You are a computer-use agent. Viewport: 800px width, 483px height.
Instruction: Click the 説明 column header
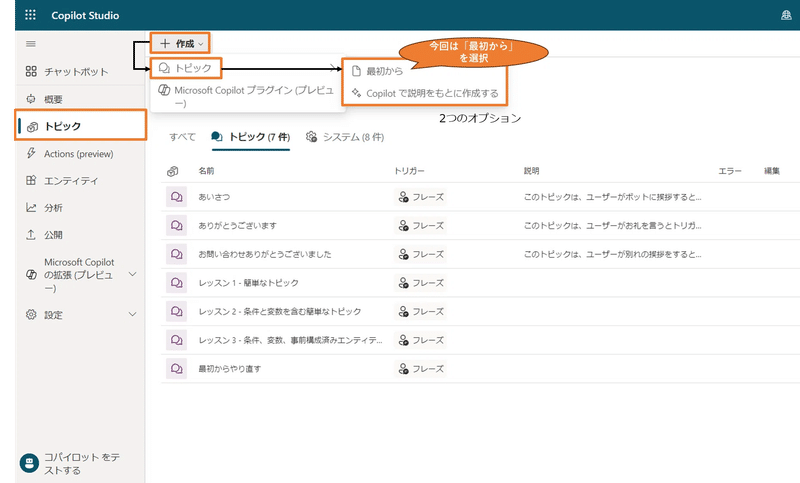click(531, 171)
